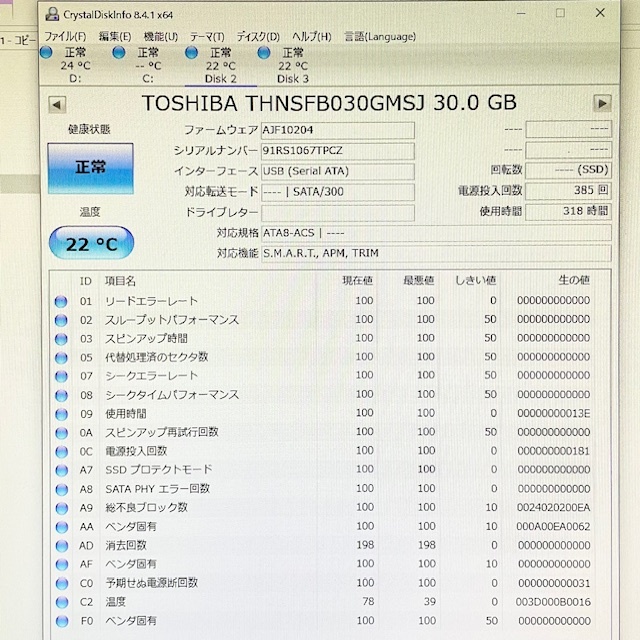The height and width of the screenshot is (640, 640).
Task: Select status icon for row 07 シークエラーレート
Action: [61, 376]
